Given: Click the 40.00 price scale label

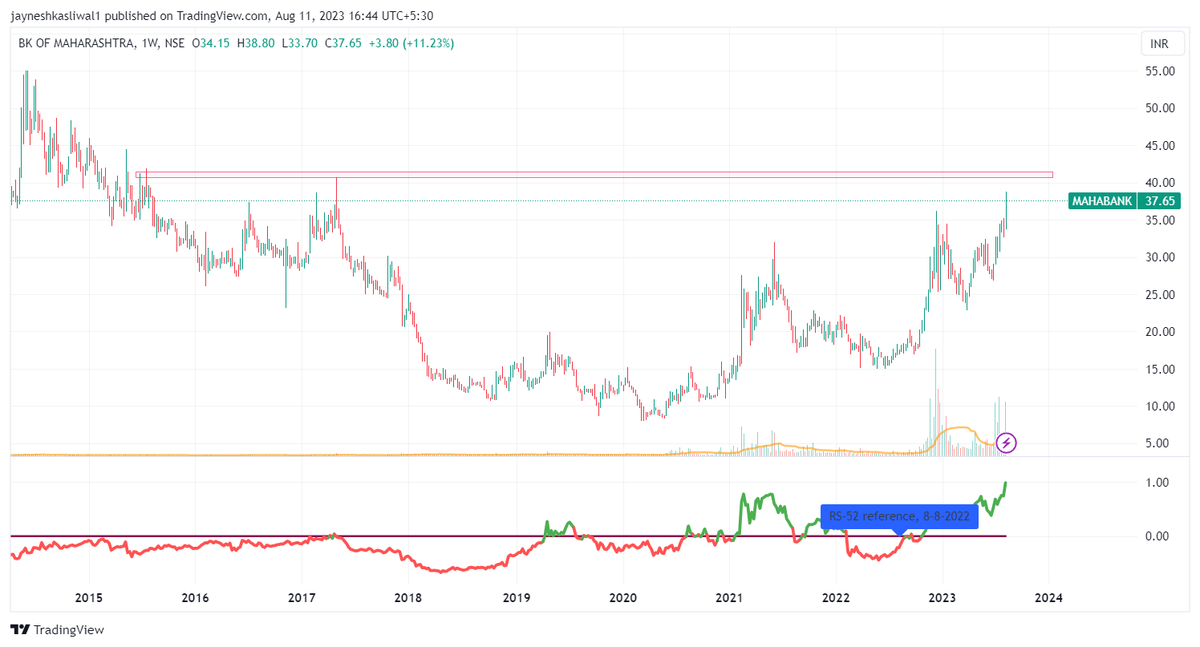Looking at the screenshot, I should [1160, 183].
